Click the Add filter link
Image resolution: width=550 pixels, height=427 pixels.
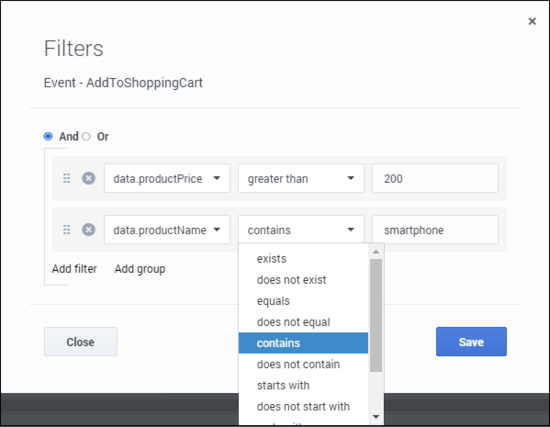click(x=74, y=269)
